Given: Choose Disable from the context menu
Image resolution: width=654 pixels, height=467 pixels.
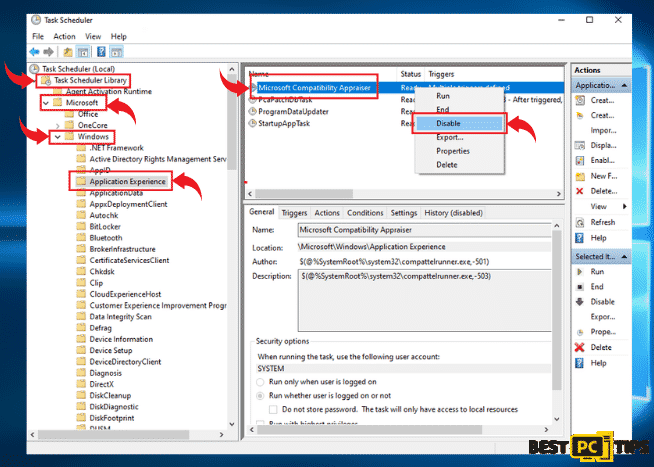Looking at the screenshot, I should 459,123.
